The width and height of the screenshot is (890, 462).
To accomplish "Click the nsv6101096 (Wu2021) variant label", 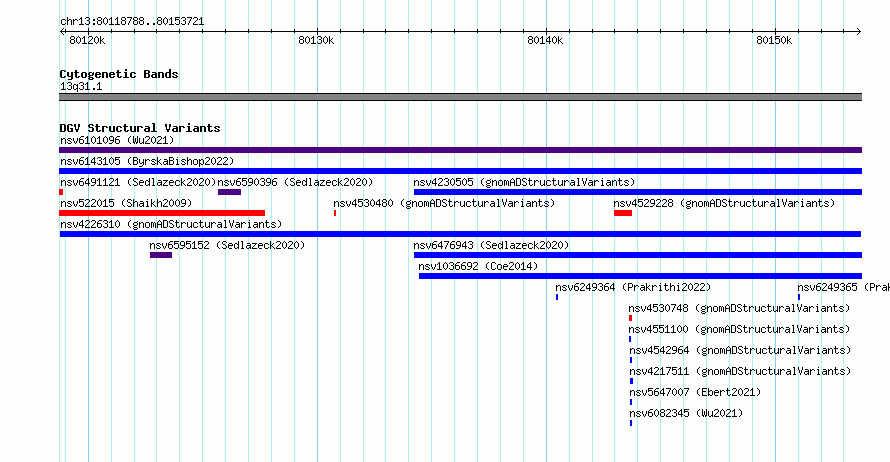I will (117, 140).
